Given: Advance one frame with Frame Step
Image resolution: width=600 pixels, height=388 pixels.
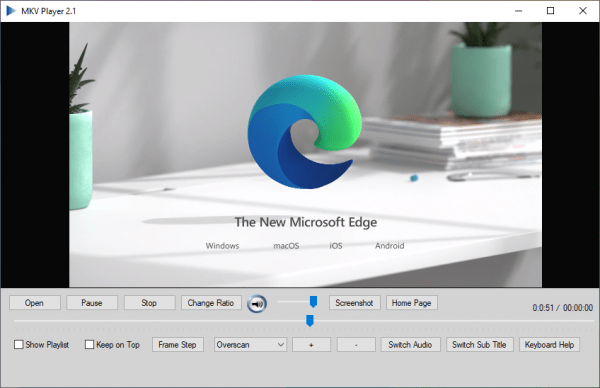Looking at the screenshot, I should pyautogui.click(x=178, y=344).
